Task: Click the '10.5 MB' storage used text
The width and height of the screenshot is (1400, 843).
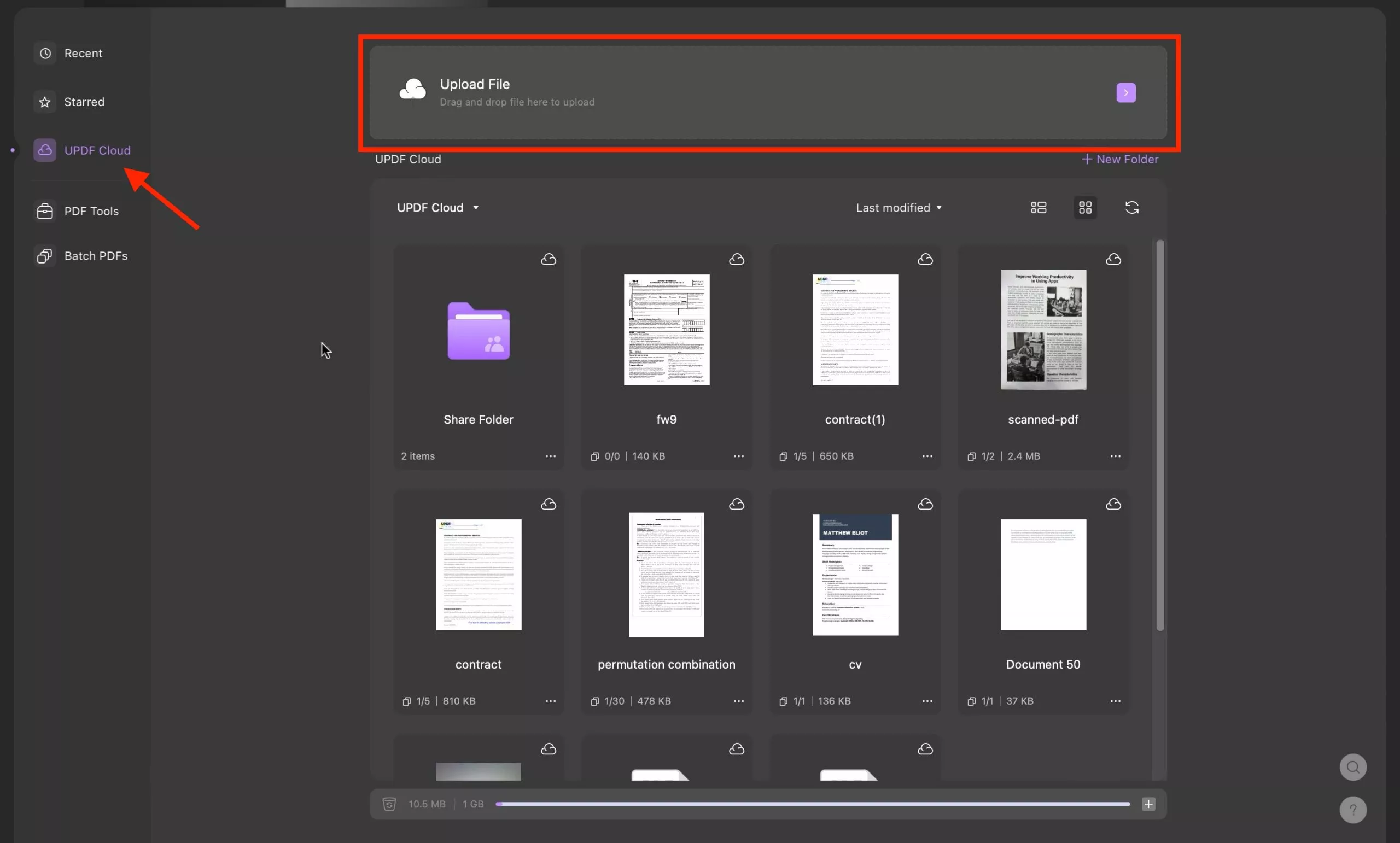Action: 427,804
